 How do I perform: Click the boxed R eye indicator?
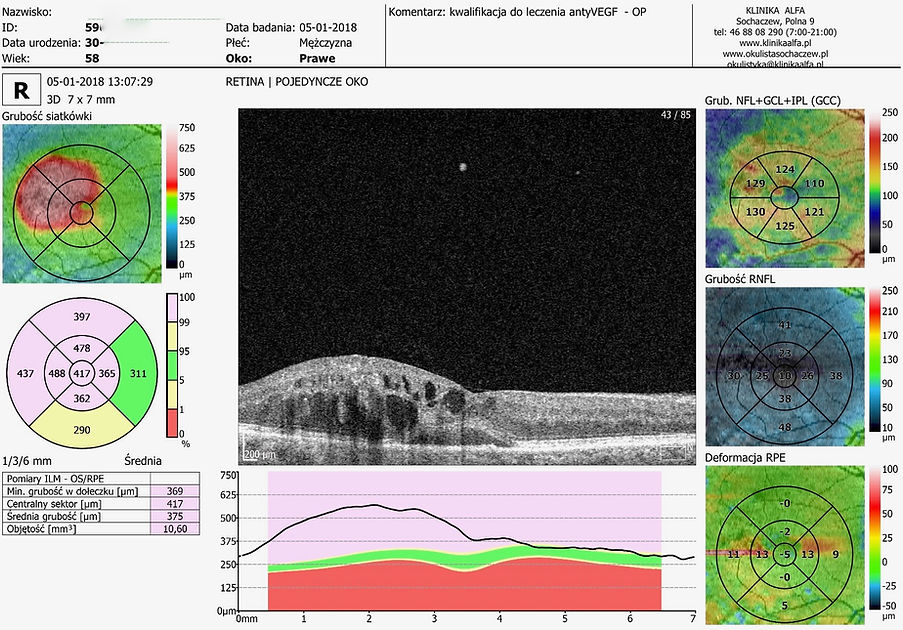pos(21,90)
